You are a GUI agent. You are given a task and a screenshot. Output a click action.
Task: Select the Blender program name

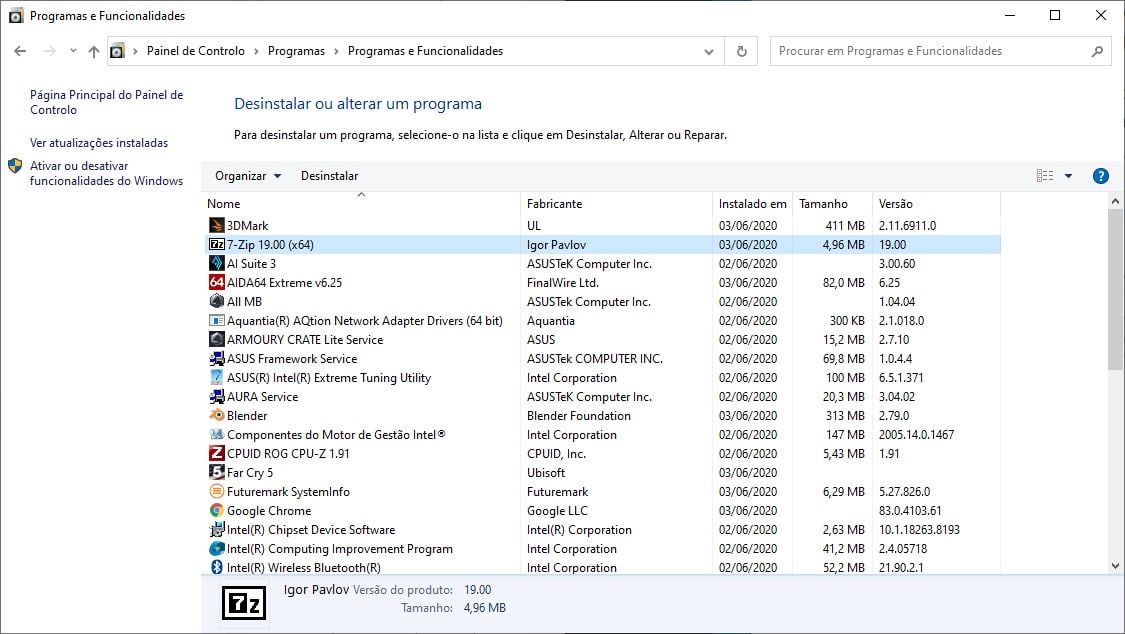click(x=247, y=415)
